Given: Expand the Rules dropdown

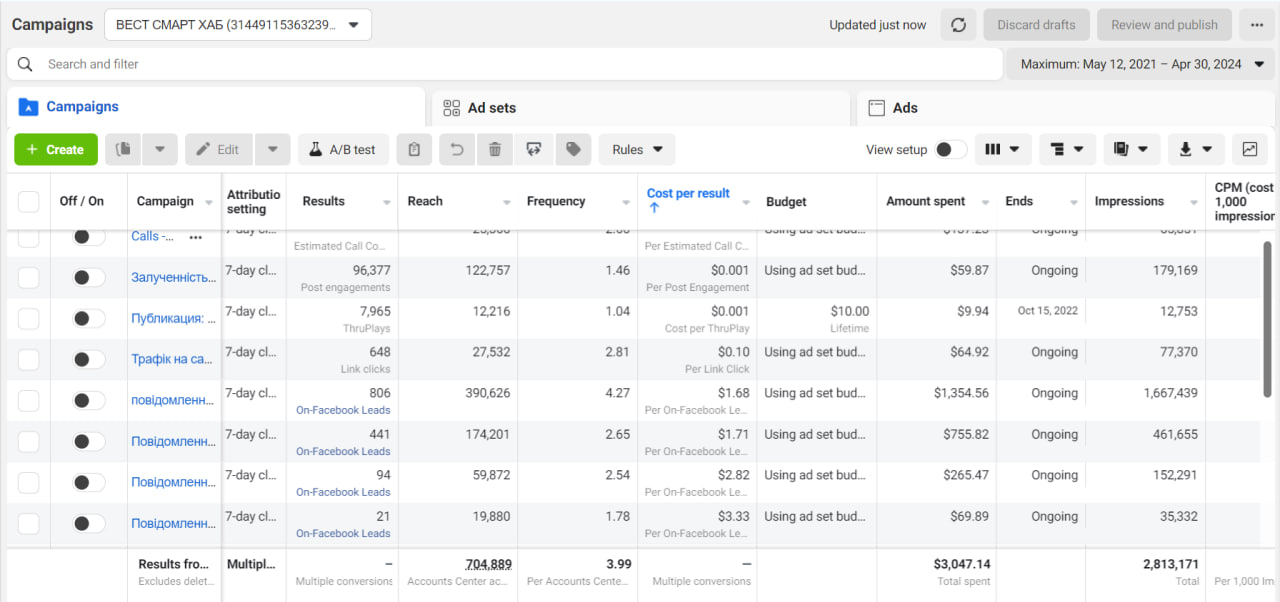Looking at the screenshot, I should 637,150.
